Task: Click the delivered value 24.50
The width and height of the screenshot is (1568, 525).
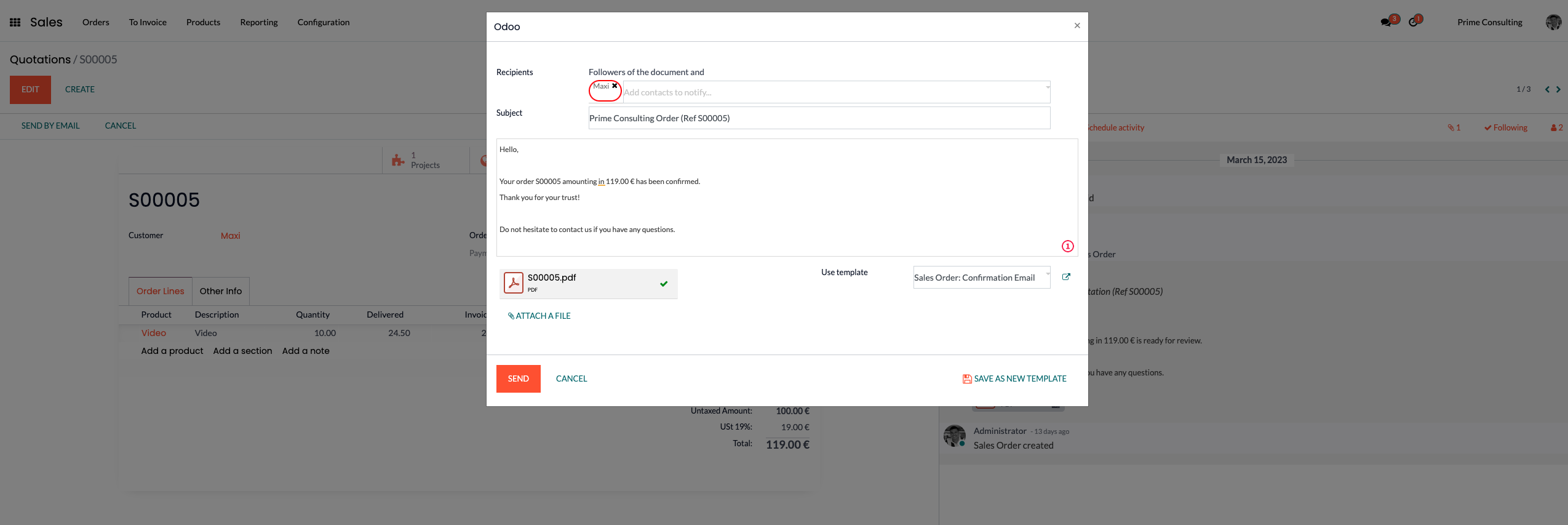Action: [399, 333]
